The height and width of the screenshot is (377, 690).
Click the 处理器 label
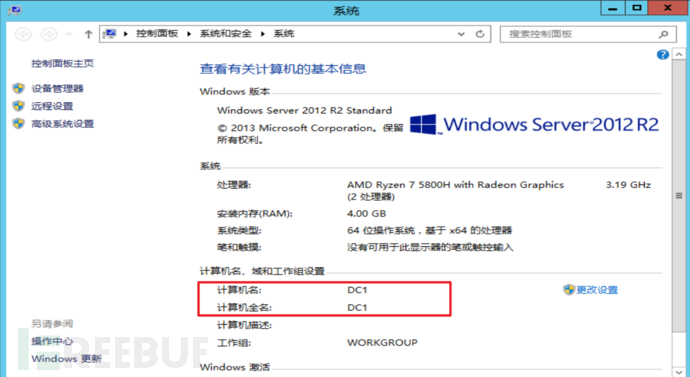coord(234,185)
